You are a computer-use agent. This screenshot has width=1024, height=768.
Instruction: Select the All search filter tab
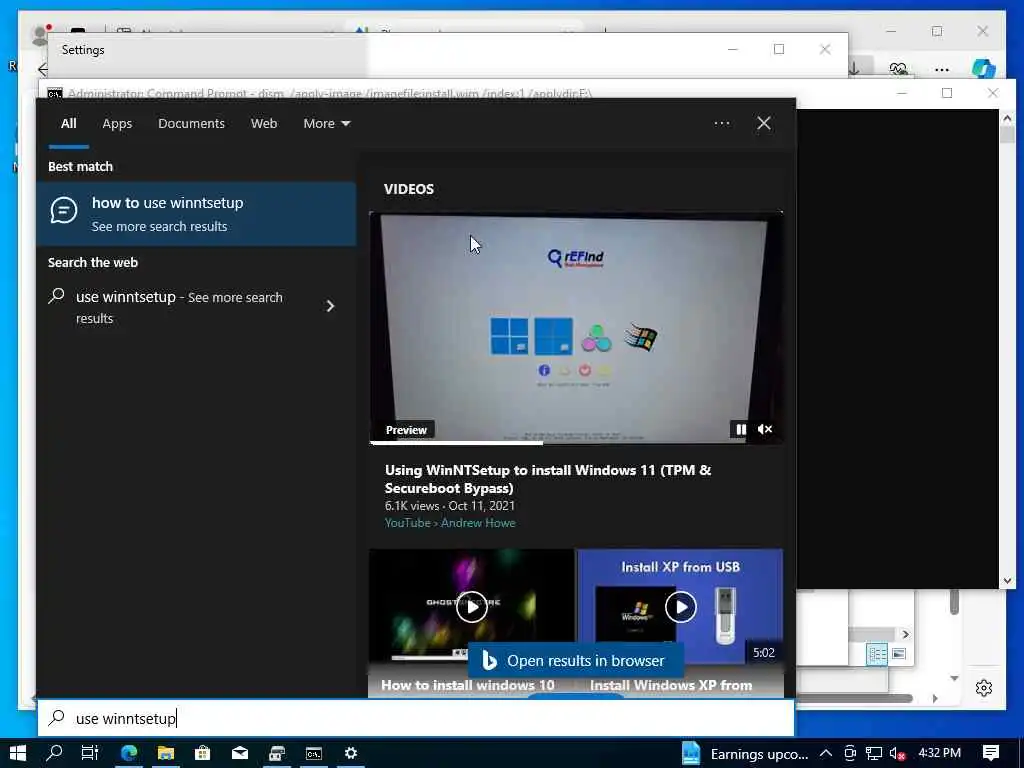(x=69, y=123)
